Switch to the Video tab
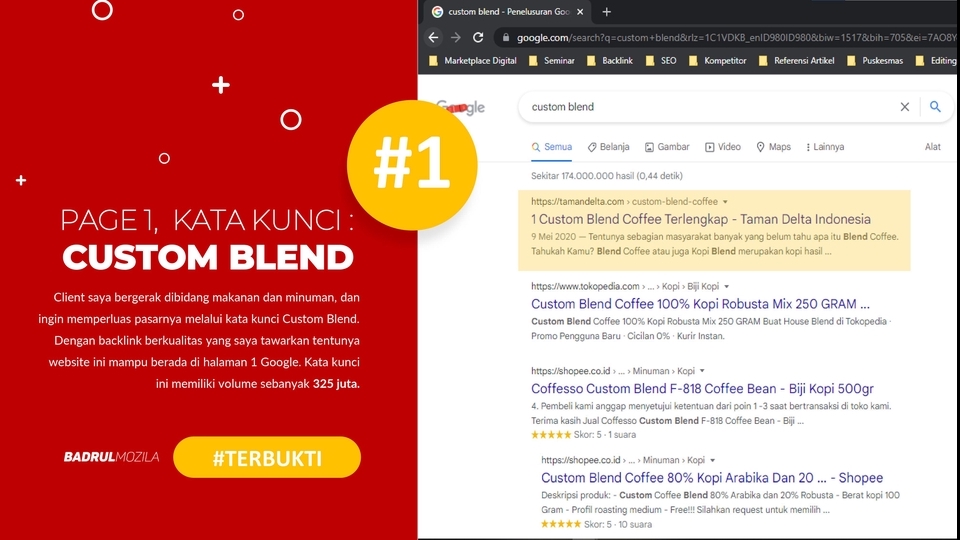Screen dimensions: 960x540 click(x=722, y=147)
